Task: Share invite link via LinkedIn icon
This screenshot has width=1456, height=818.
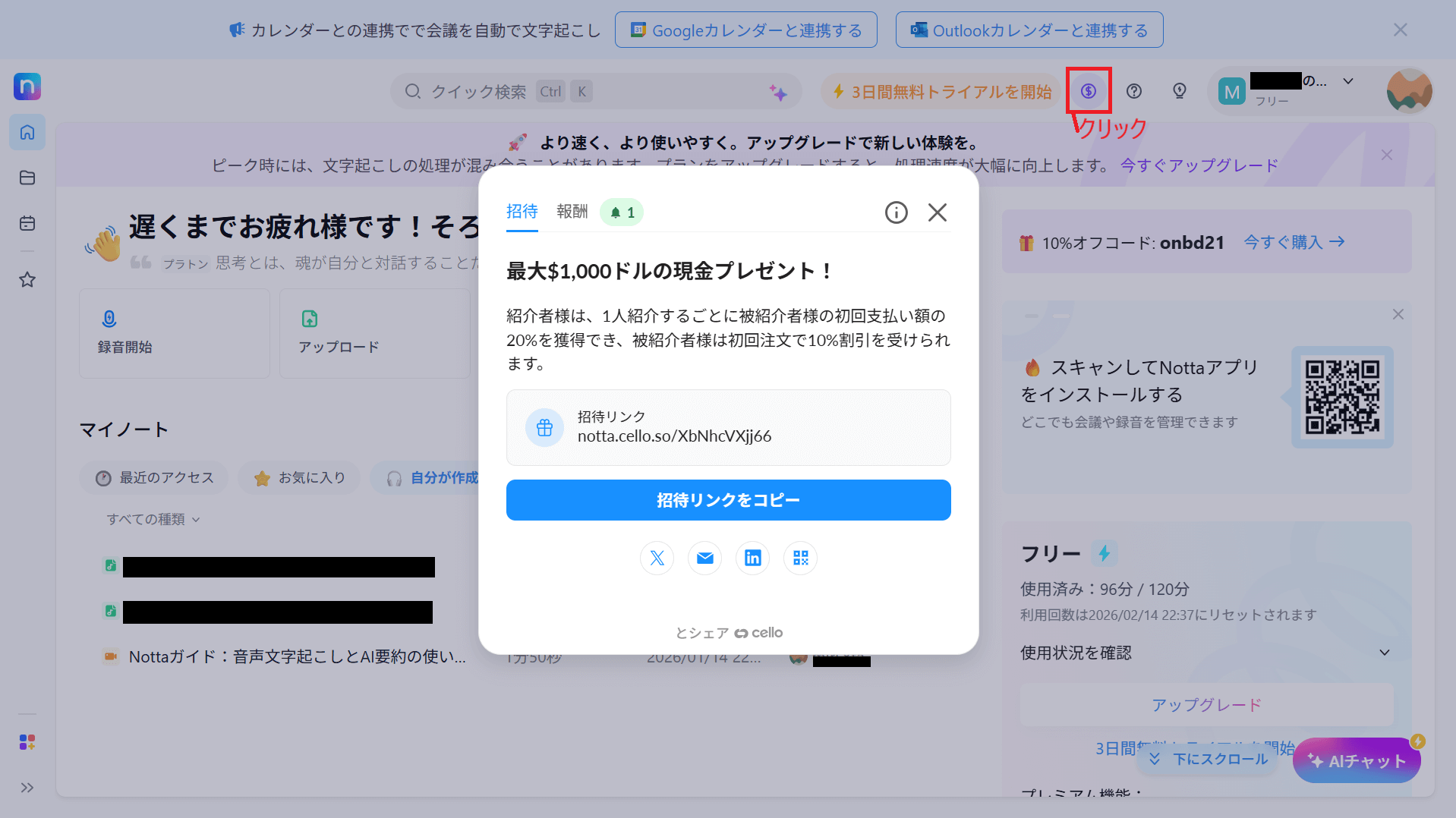Action: coord(752,558)
